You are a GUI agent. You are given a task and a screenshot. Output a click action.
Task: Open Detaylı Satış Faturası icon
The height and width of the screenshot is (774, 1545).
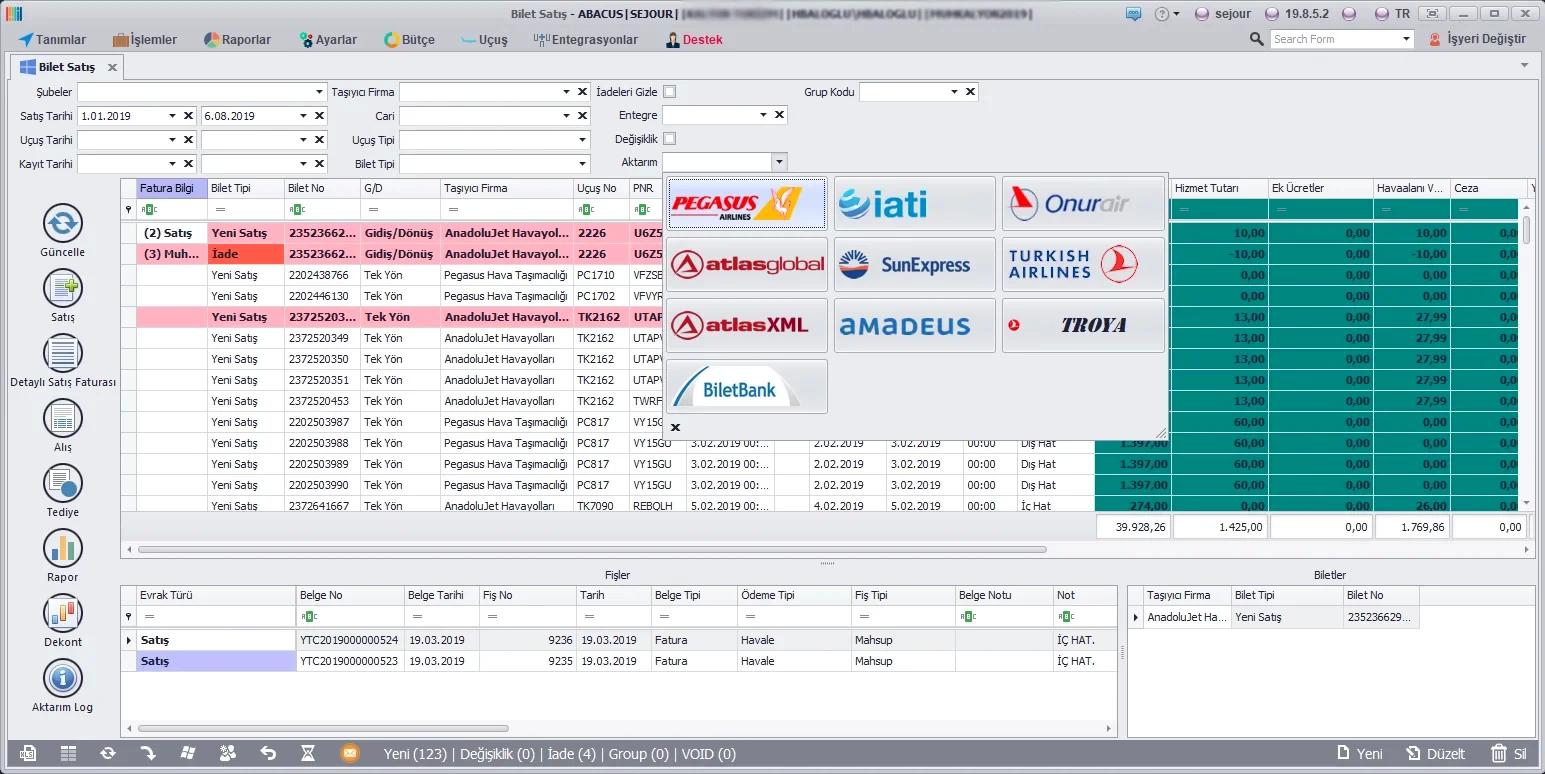[62, 353]
